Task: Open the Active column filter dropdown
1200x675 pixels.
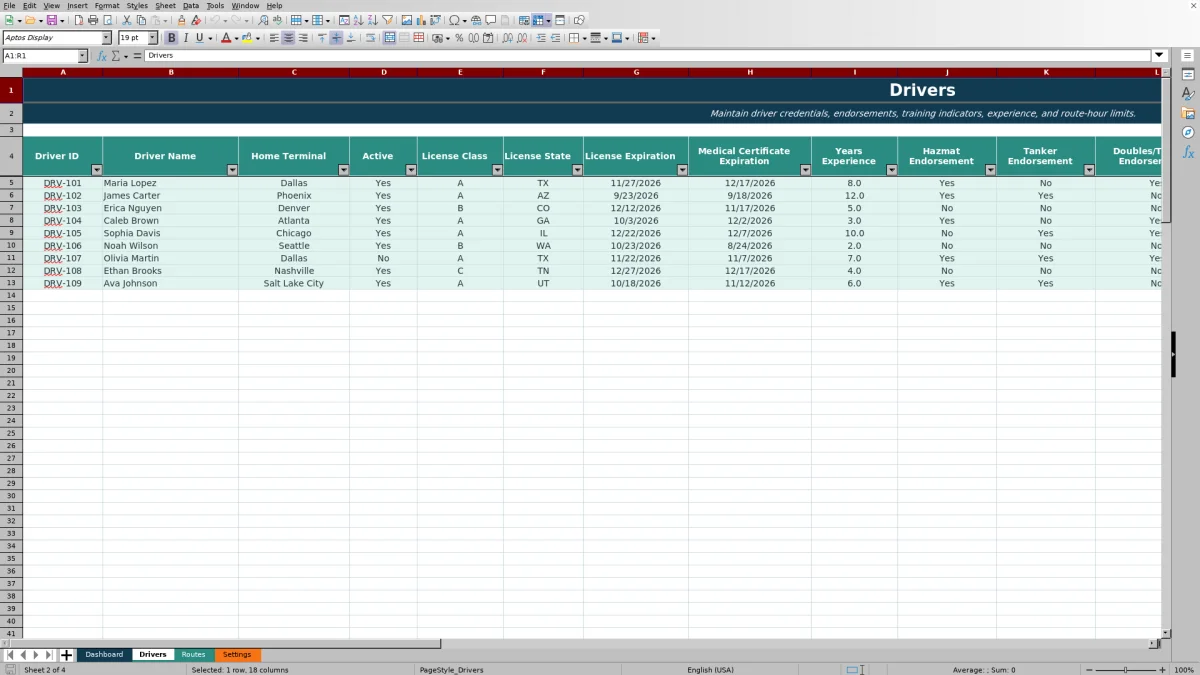Action: coord(411,170)
